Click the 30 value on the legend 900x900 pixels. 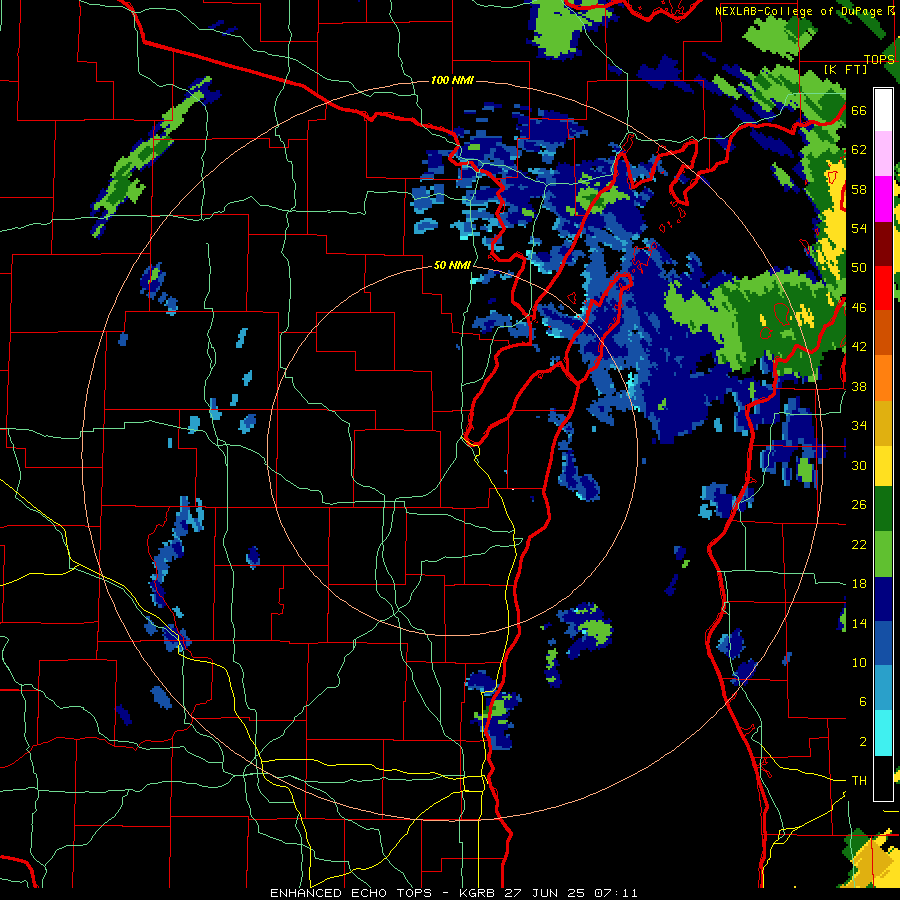click(x=859, y=465)
